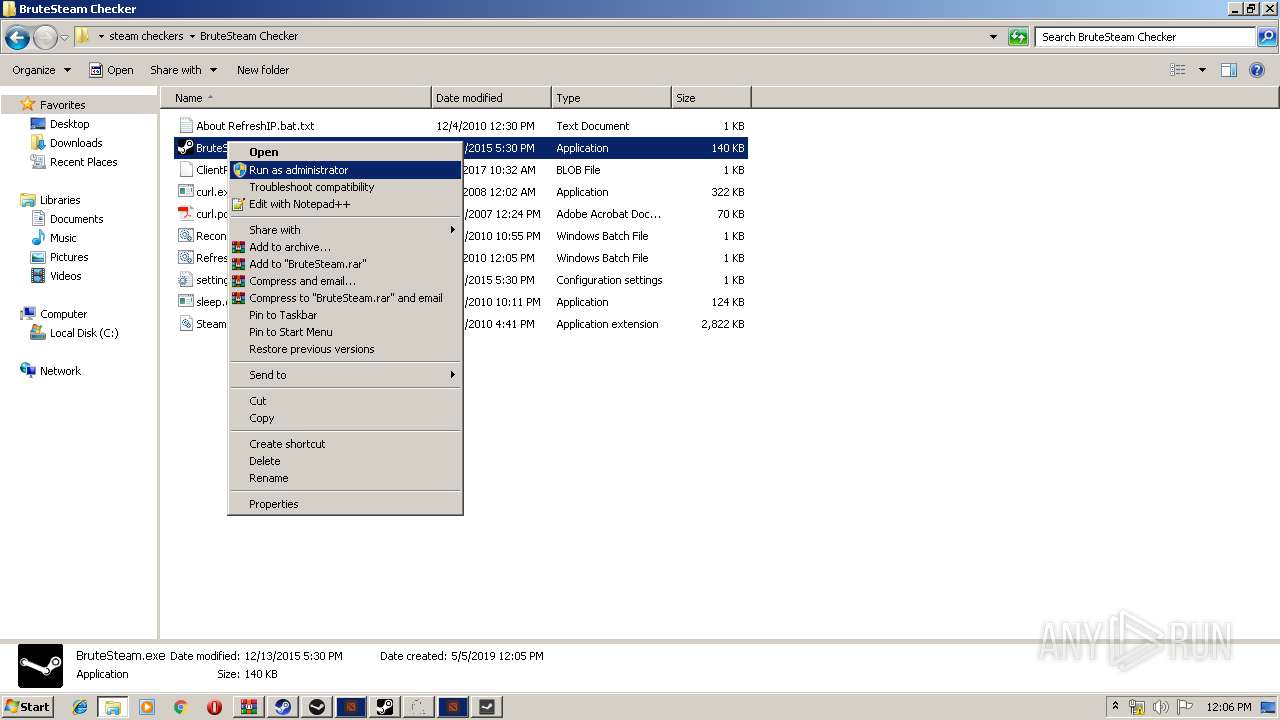
Task: Click the tray volume speaker icon
Action: (1160, 707)
